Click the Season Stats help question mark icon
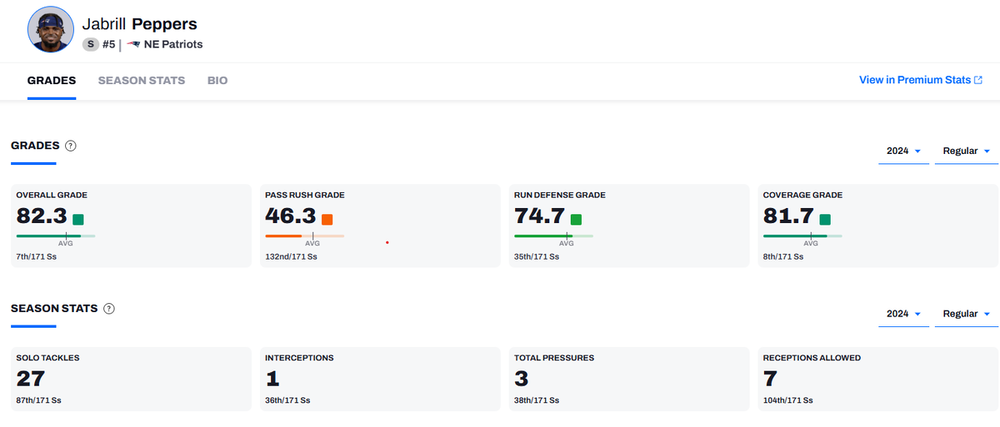The height and width of the screenshot is (427, 1000). point(109,309)
